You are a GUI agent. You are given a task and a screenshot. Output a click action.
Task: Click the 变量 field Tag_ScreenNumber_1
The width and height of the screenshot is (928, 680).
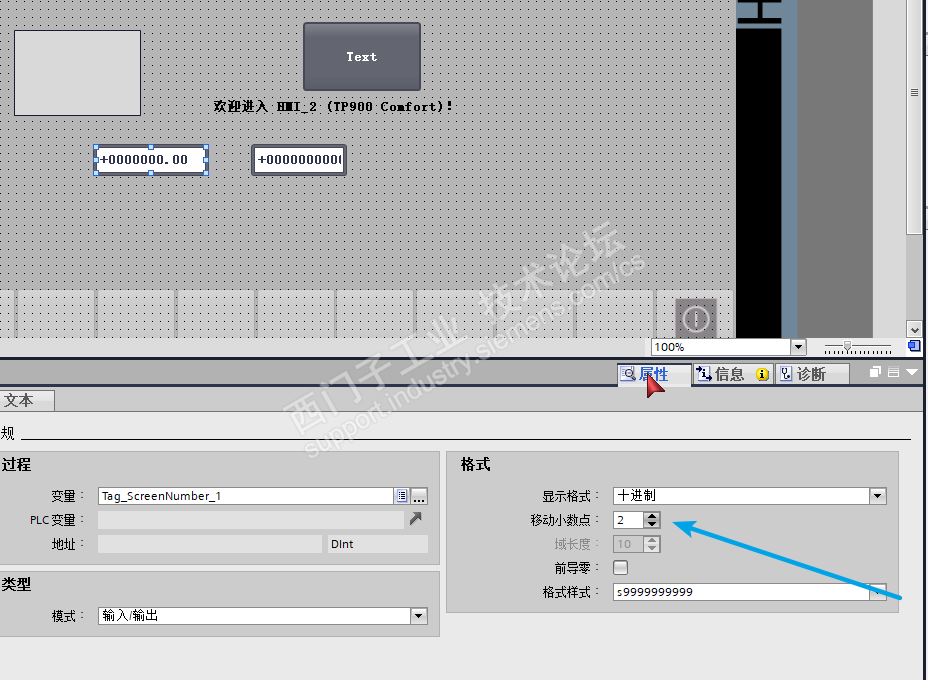click(x=246, y=496)
